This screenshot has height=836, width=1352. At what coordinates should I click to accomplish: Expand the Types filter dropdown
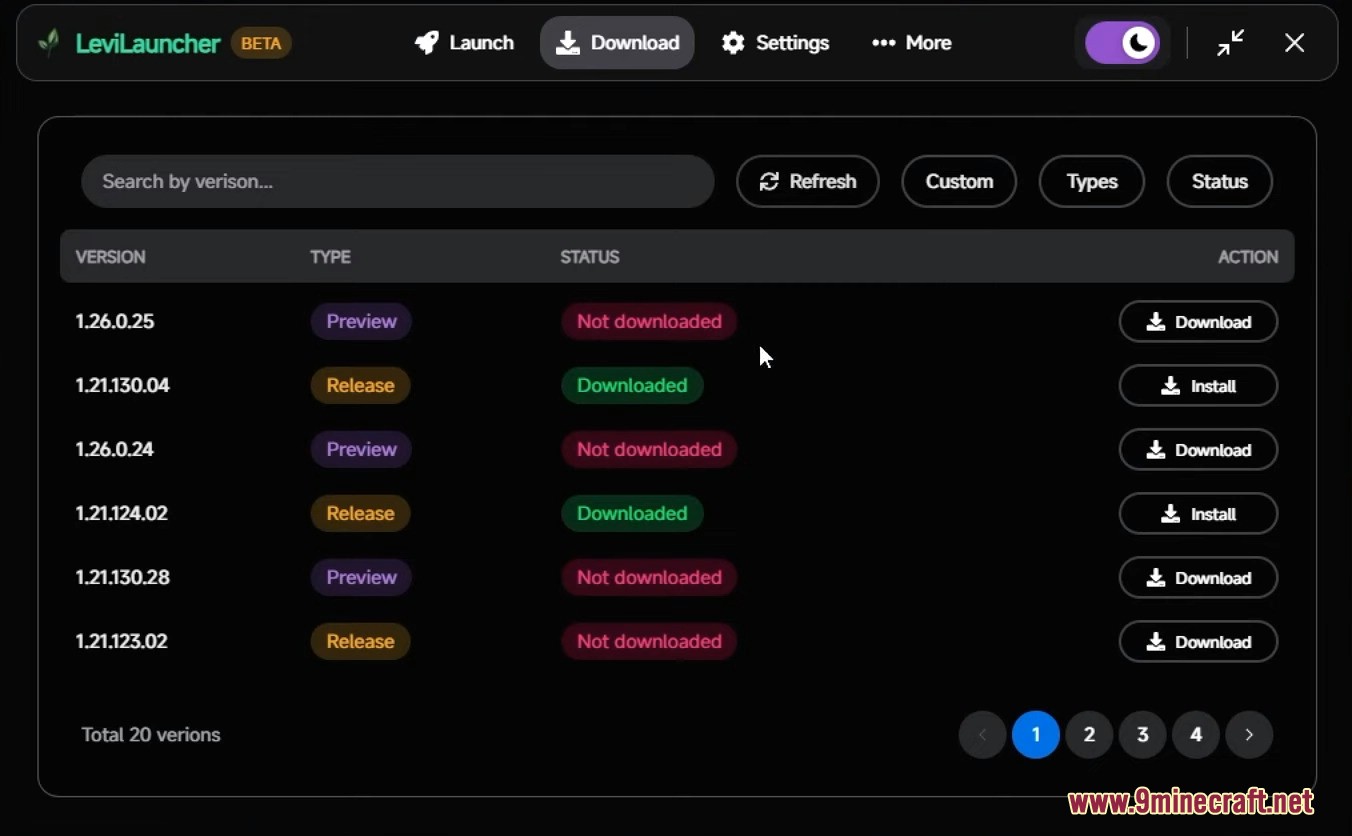[x=1091, y=181]
